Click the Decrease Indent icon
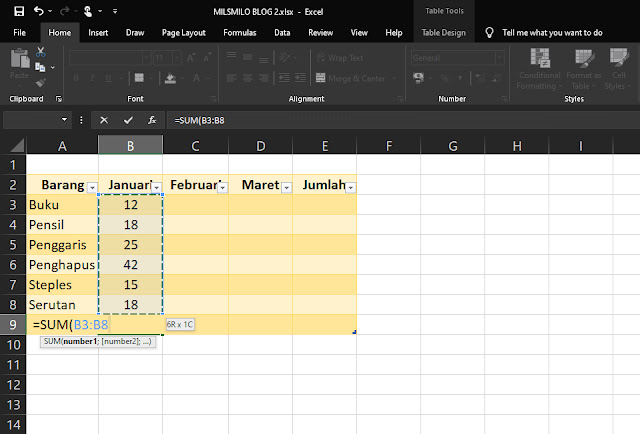The height and width of the screenshot is (434, 640). (x=284, y=78)
